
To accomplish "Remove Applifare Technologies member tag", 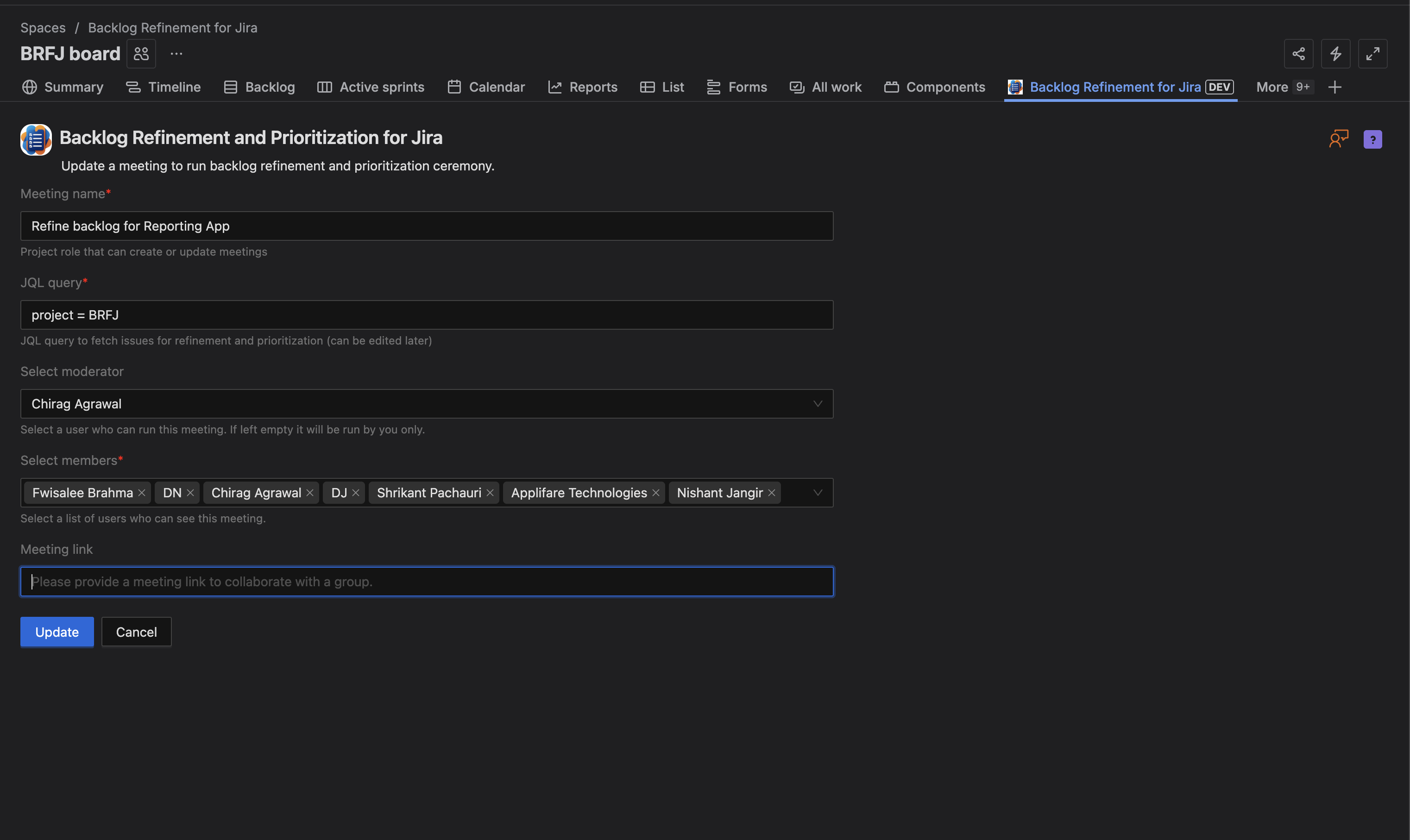I will tap(655, 493).
